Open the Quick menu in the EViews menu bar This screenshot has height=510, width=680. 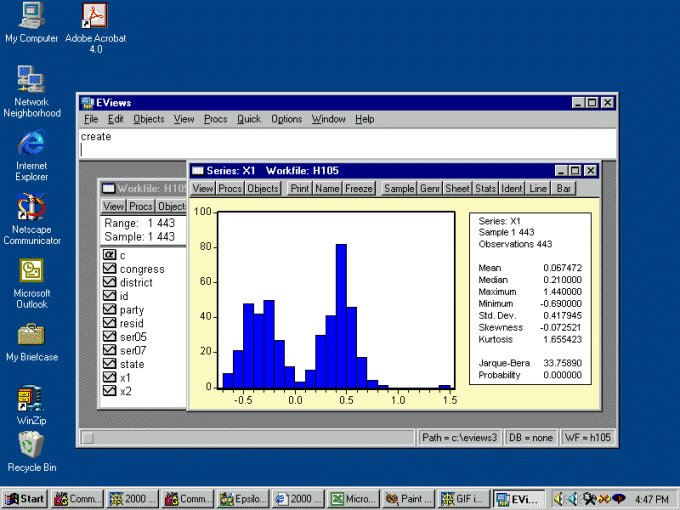point(248,119)
